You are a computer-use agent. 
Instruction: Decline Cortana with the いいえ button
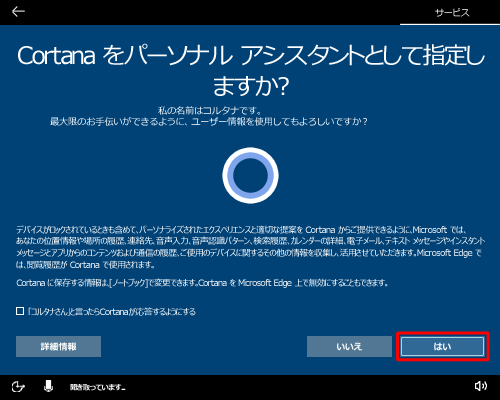pos(349,346)
